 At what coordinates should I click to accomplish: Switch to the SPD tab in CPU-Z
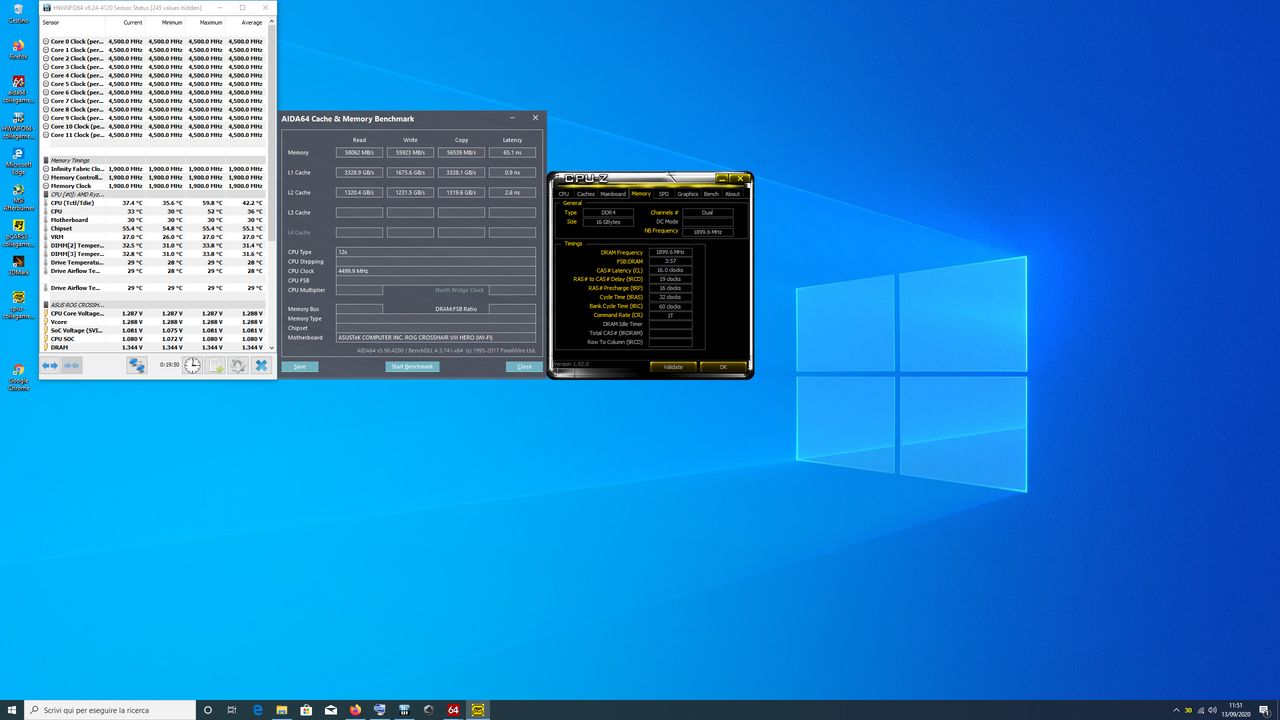pyautogui.click(x=663, y=194)
